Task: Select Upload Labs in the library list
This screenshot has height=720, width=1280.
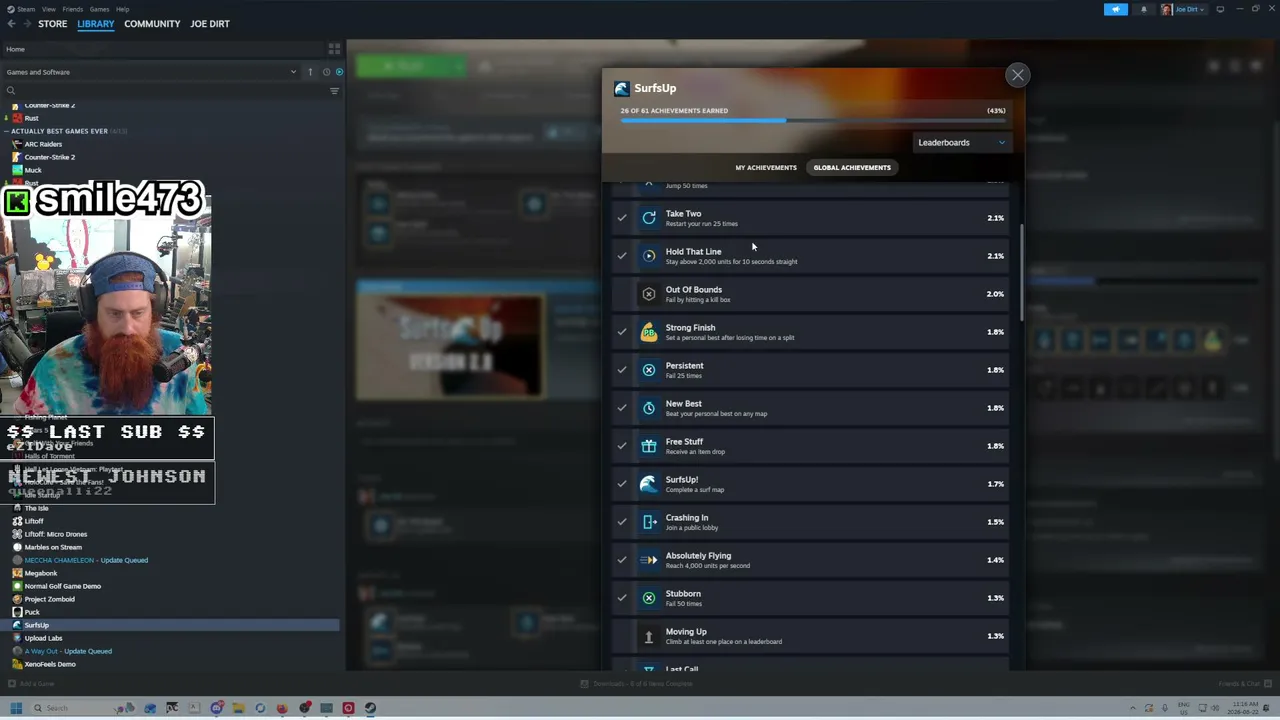Action: 170,638
